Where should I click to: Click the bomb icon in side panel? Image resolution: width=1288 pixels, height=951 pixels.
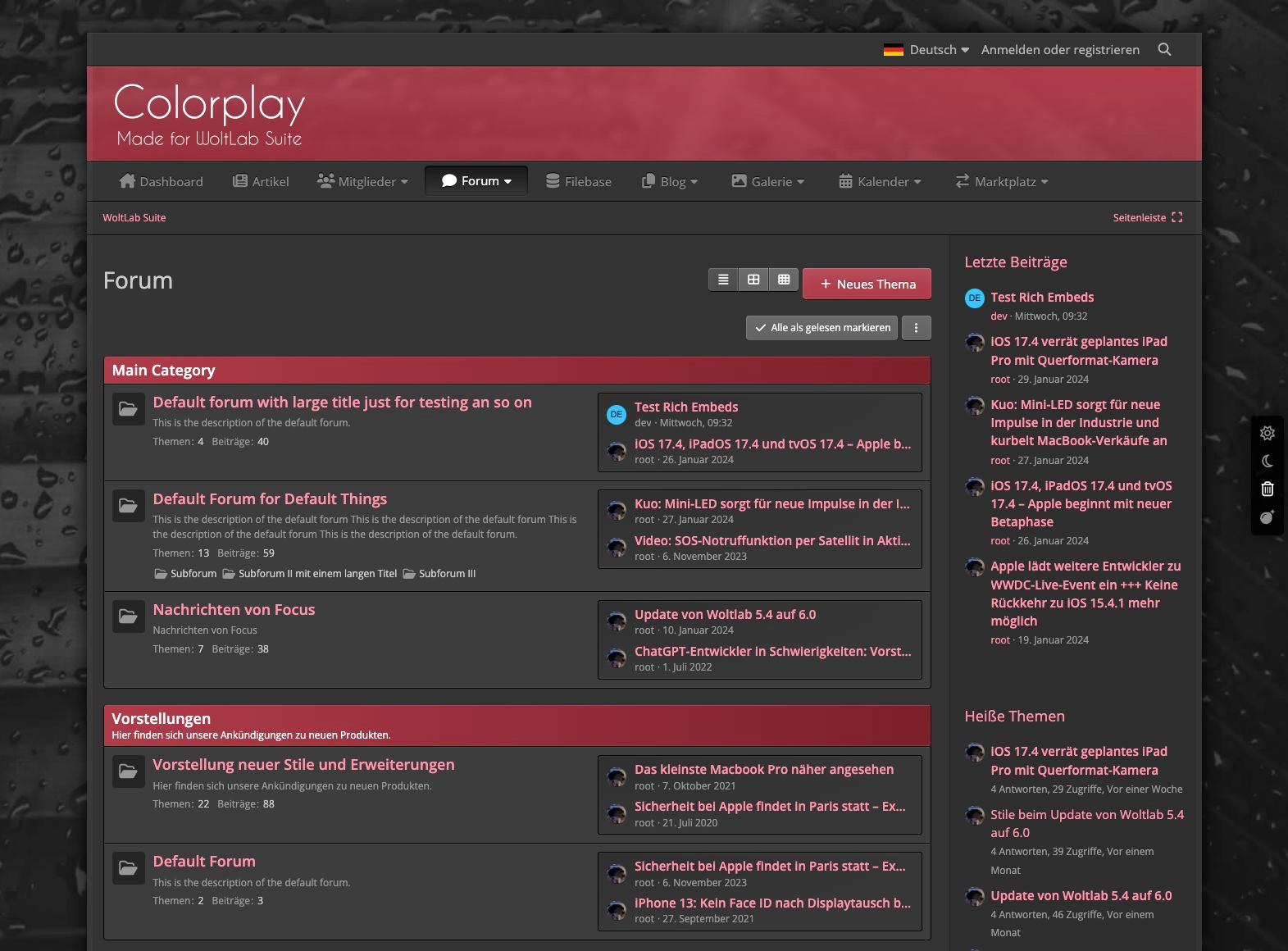[x=1267, y=516]
